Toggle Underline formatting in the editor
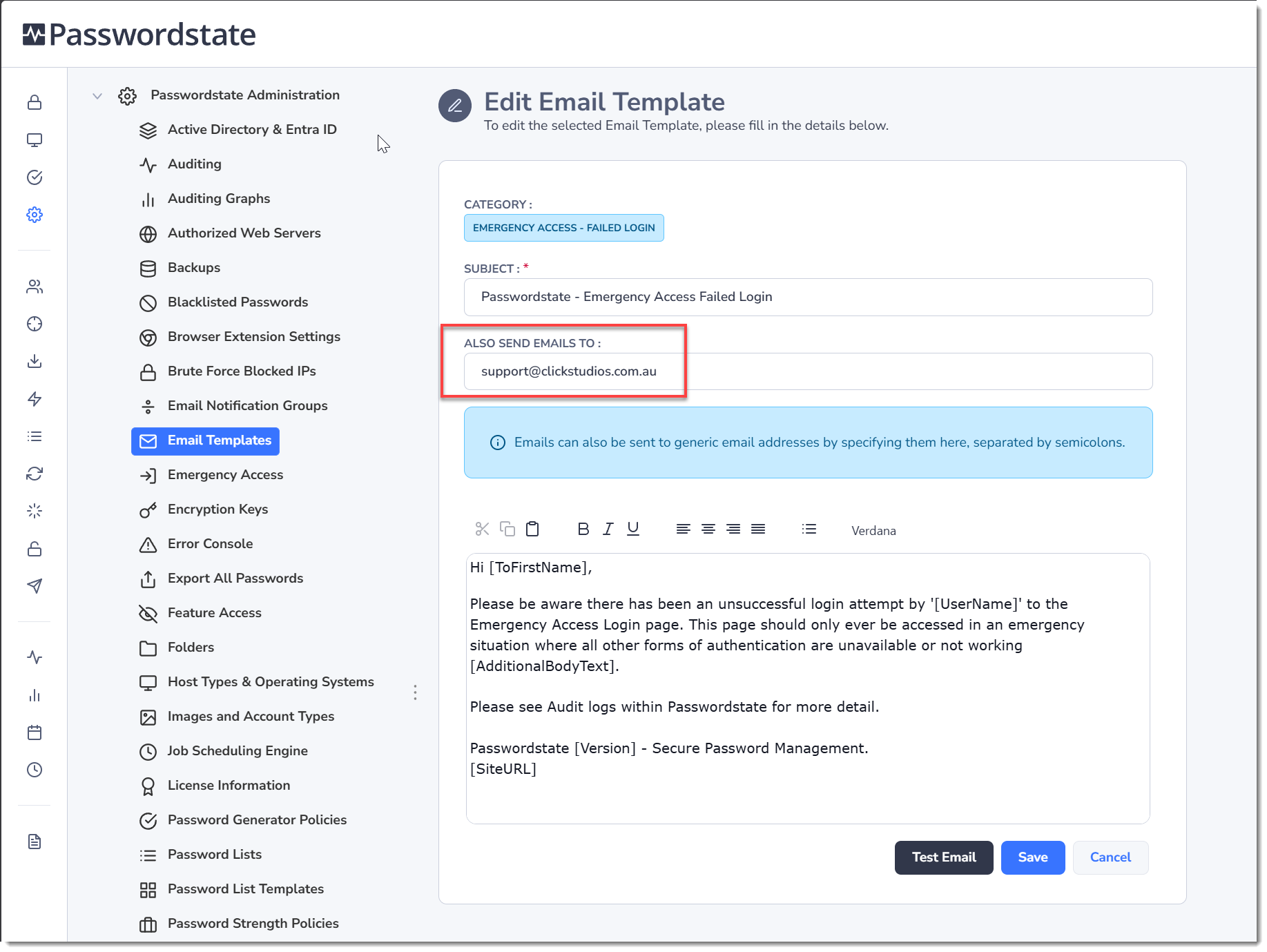 click(x=633, y=529)
